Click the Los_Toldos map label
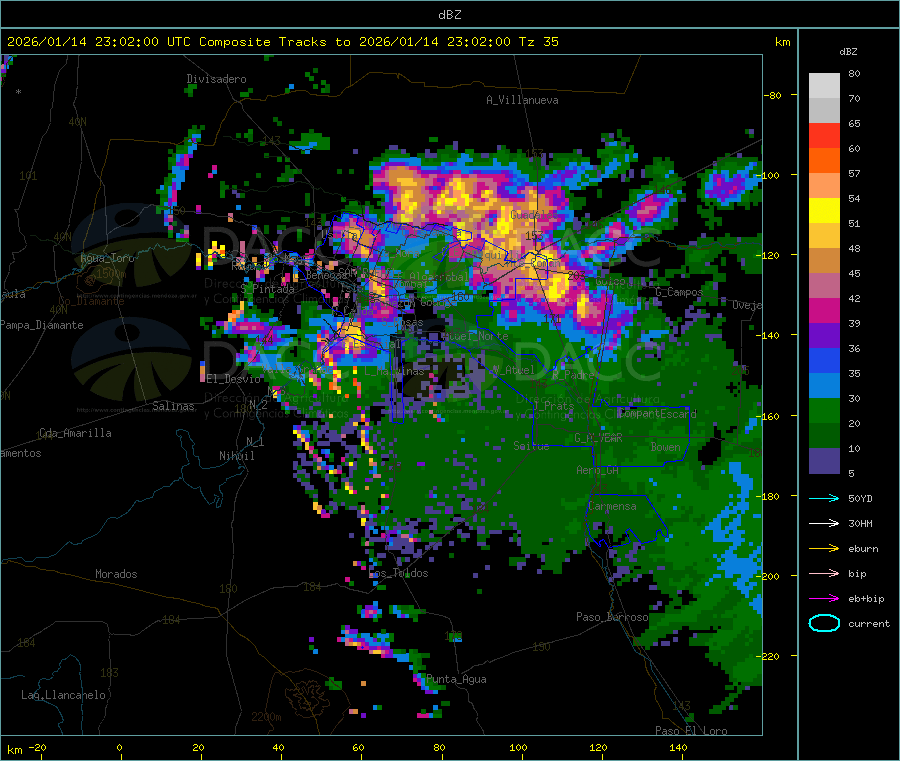 tap(398, 573)
